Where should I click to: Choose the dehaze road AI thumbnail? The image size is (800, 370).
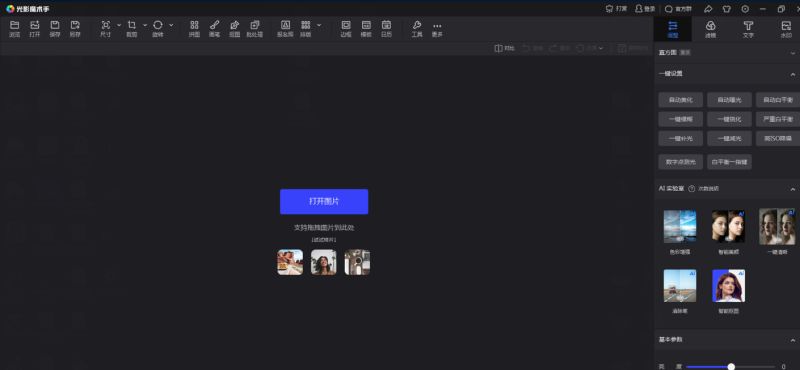[680, 286]
